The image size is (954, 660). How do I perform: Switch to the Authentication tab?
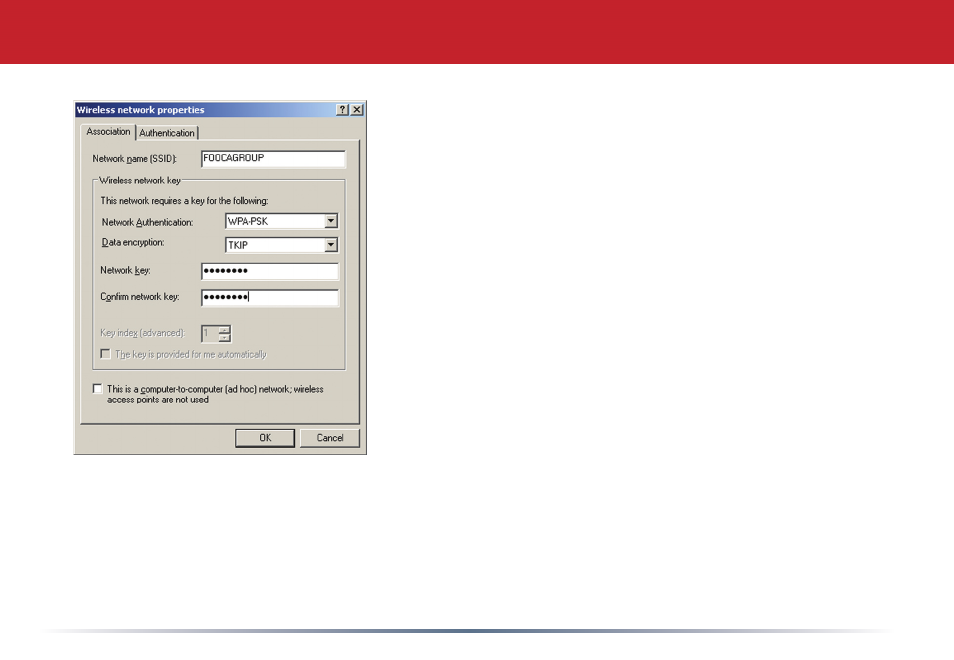coord(167,133)
